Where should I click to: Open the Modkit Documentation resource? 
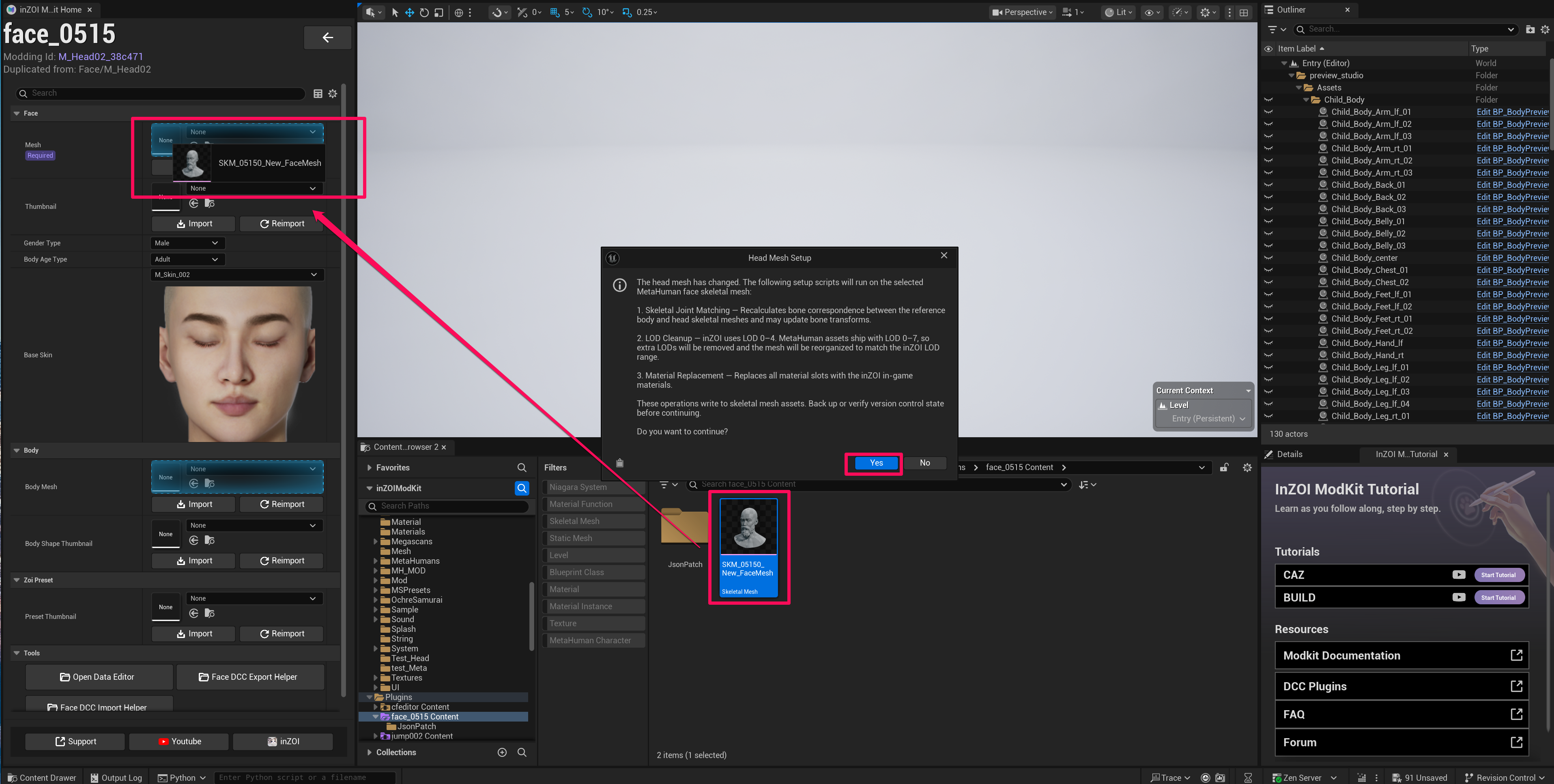tap(1401, 655)
